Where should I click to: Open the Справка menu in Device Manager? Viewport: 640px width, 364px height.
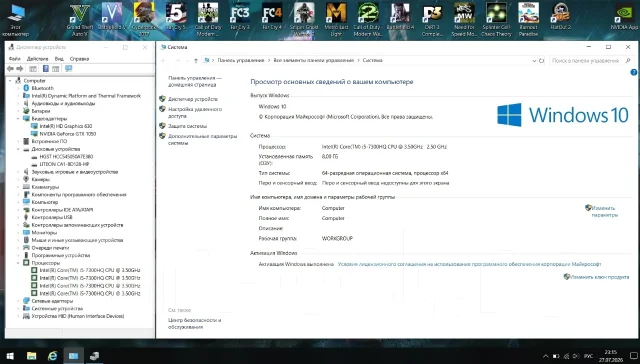(x=79, y=59)
